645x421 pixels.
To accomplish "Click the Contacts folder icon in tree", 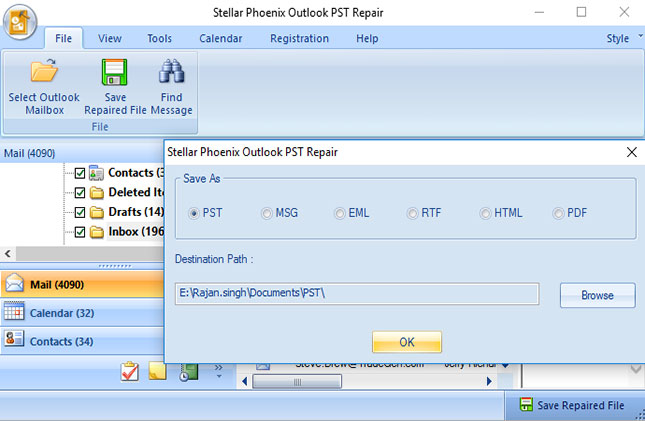I will pos(96,173).
